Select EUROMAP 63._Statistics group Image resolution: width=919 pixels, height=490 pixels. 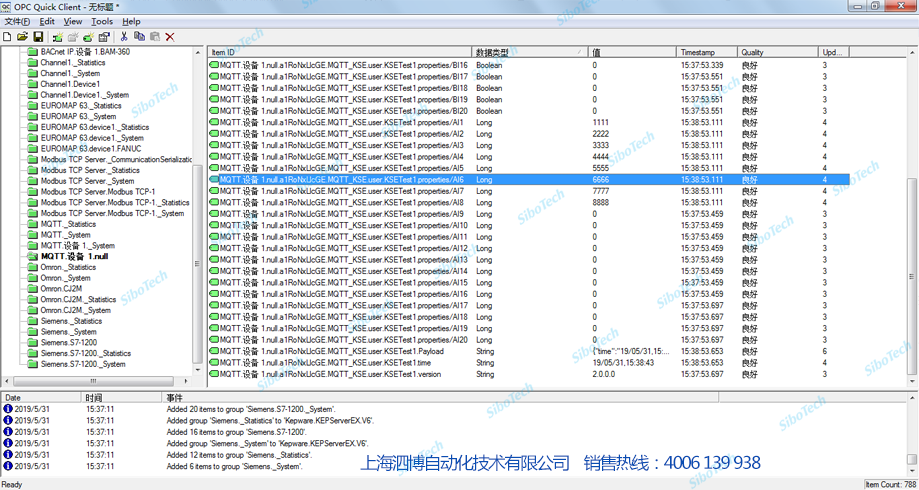pos(81,106)
